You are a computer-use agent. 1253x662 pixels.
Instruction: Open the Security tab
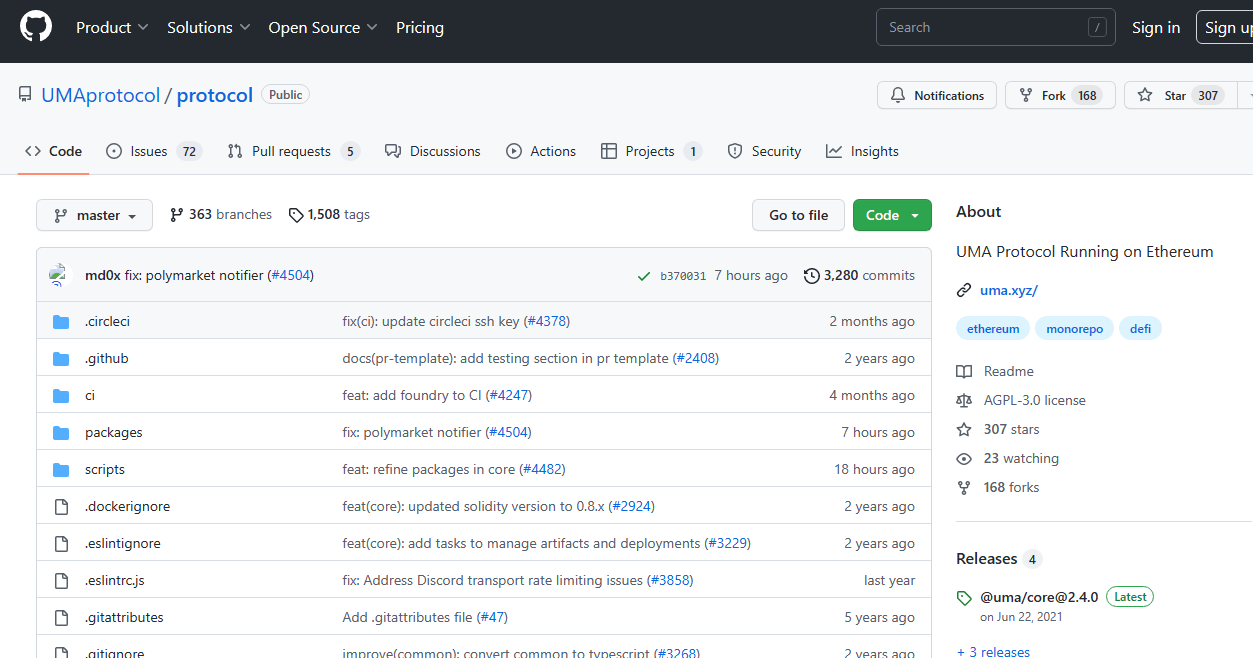pyautogui.click(x=764, y=151)
